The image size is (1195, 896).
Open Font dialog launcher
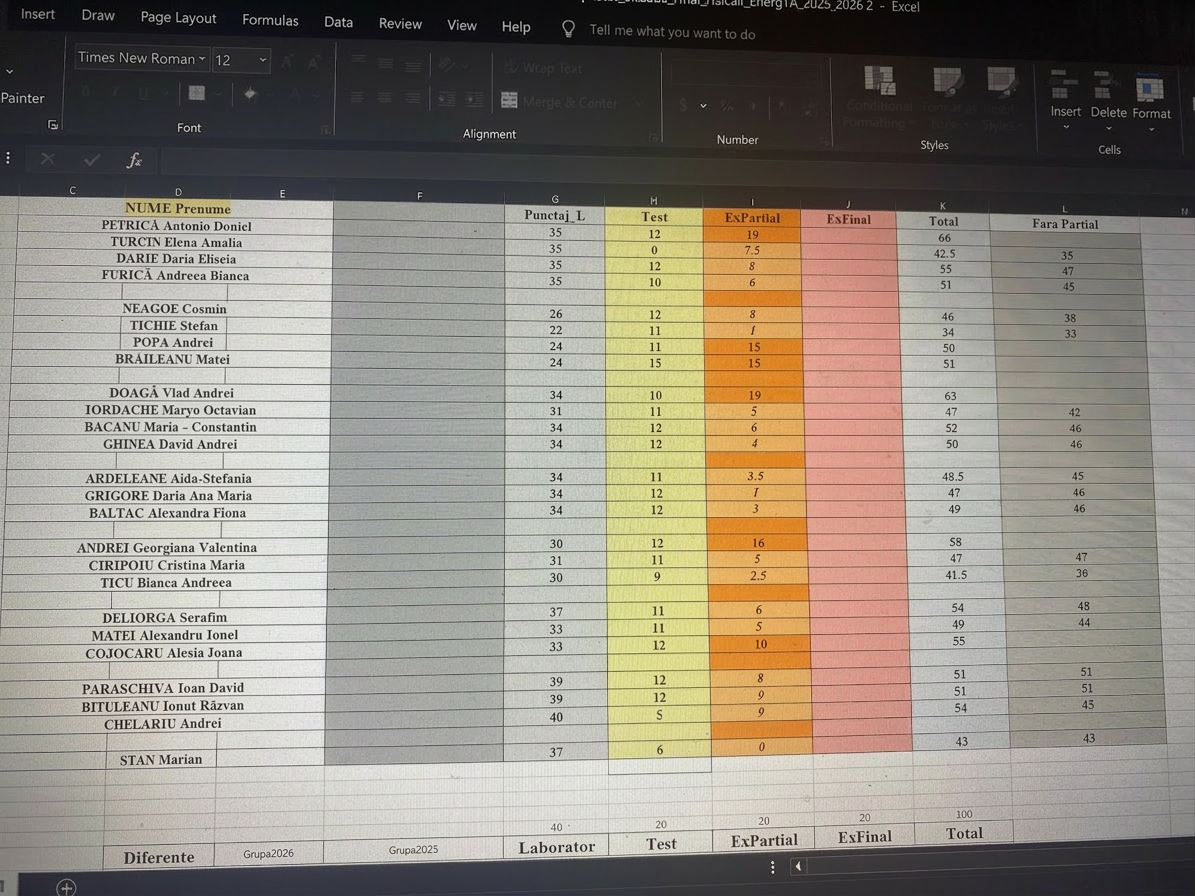325,130
